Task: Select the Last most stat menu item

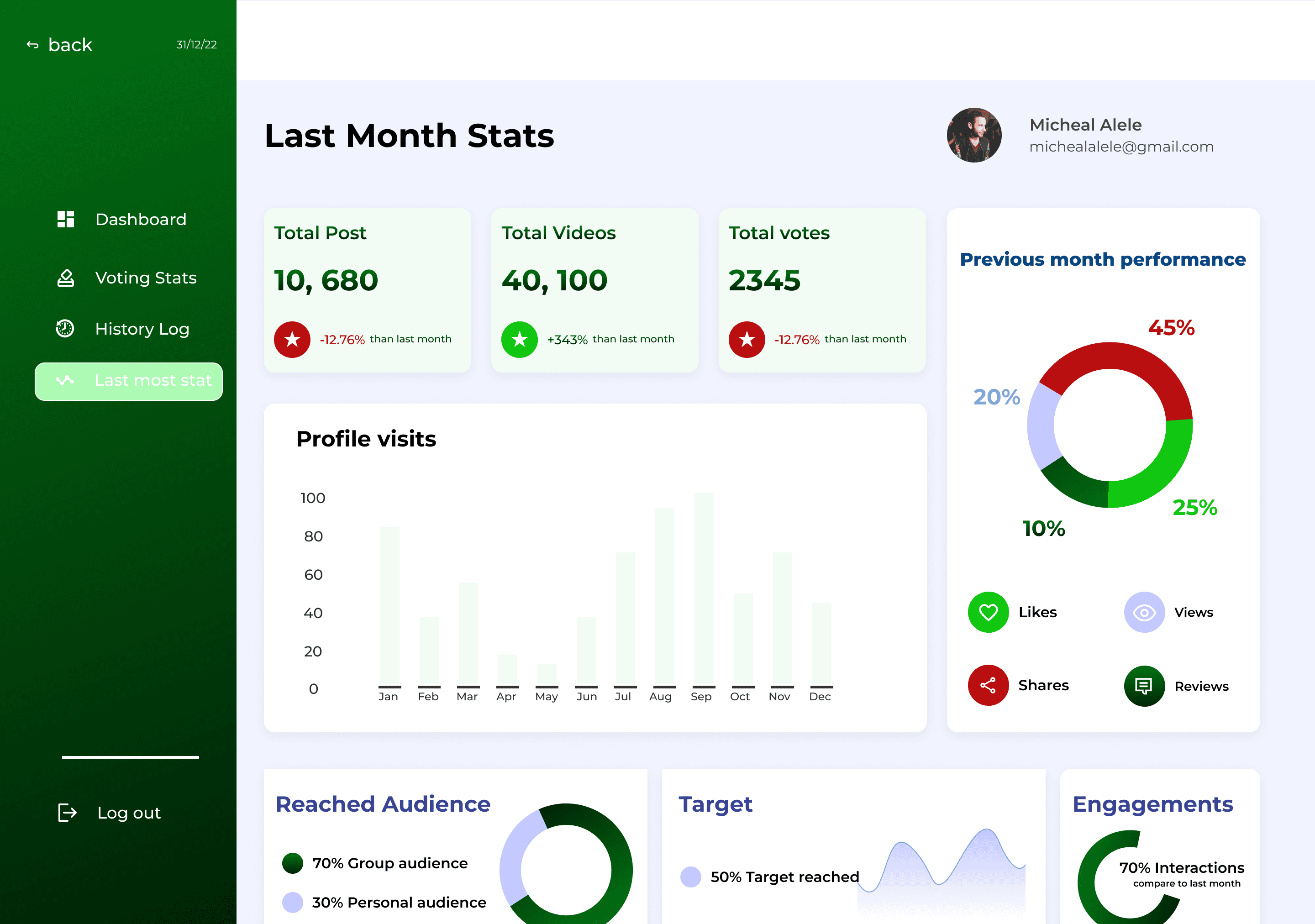Action: pos(129,381)
